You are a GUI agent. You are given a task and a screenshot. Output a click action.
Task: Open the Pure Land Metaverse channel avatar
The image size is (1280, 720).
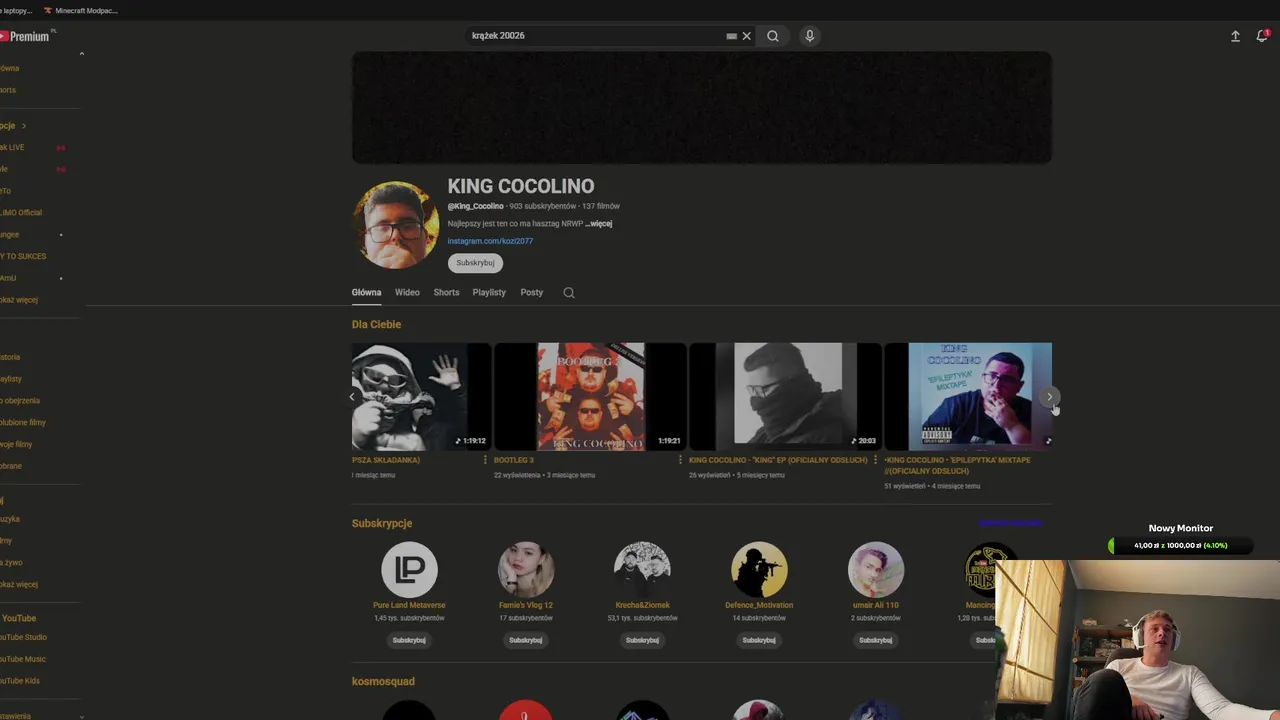(x=409, y=570)
